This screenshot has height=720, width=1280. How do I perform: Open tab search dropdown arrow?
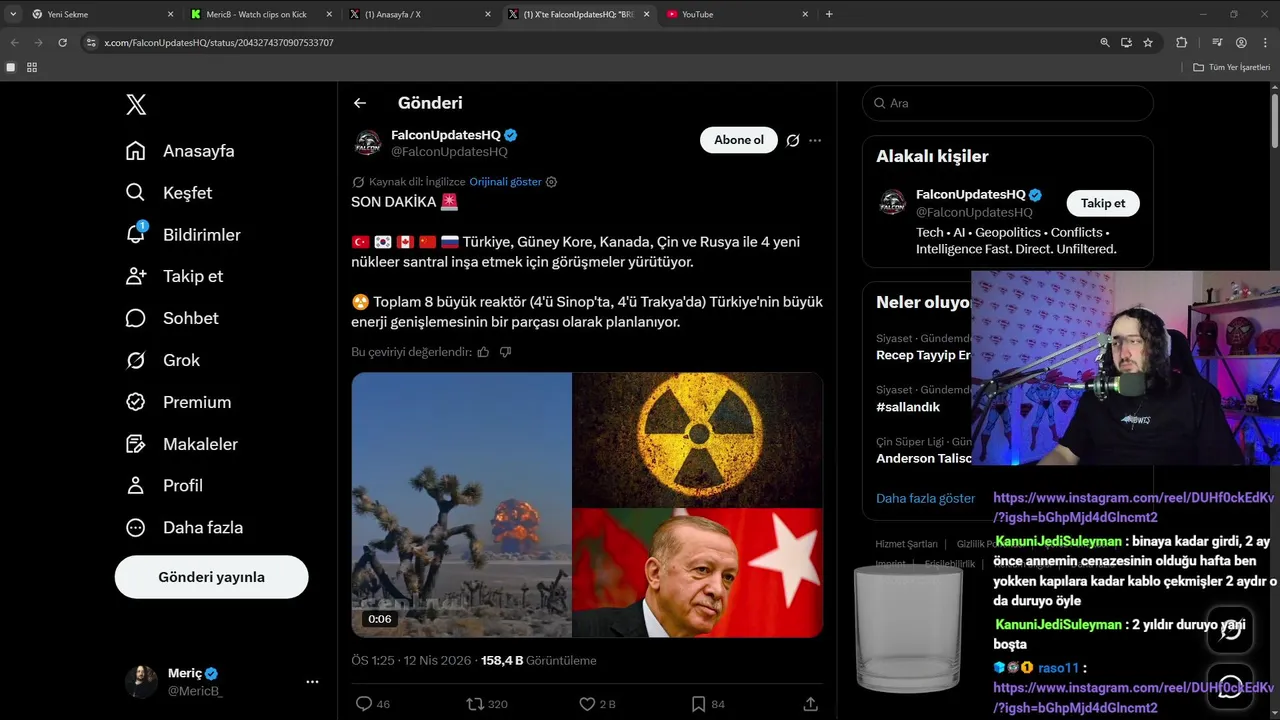click(12, 14)
